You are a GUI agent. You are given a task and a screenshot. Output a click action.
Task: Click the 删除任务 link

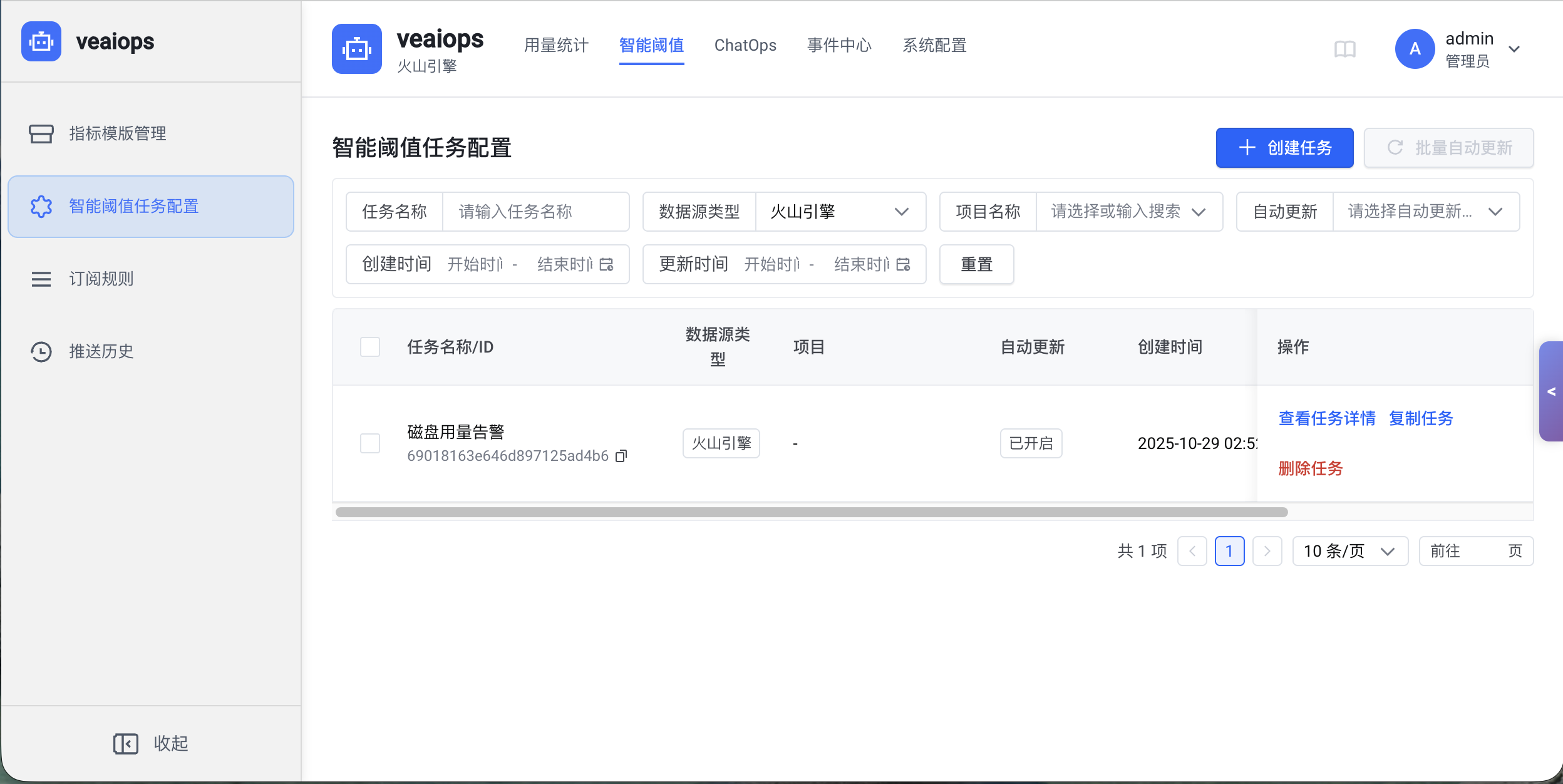1311,468
